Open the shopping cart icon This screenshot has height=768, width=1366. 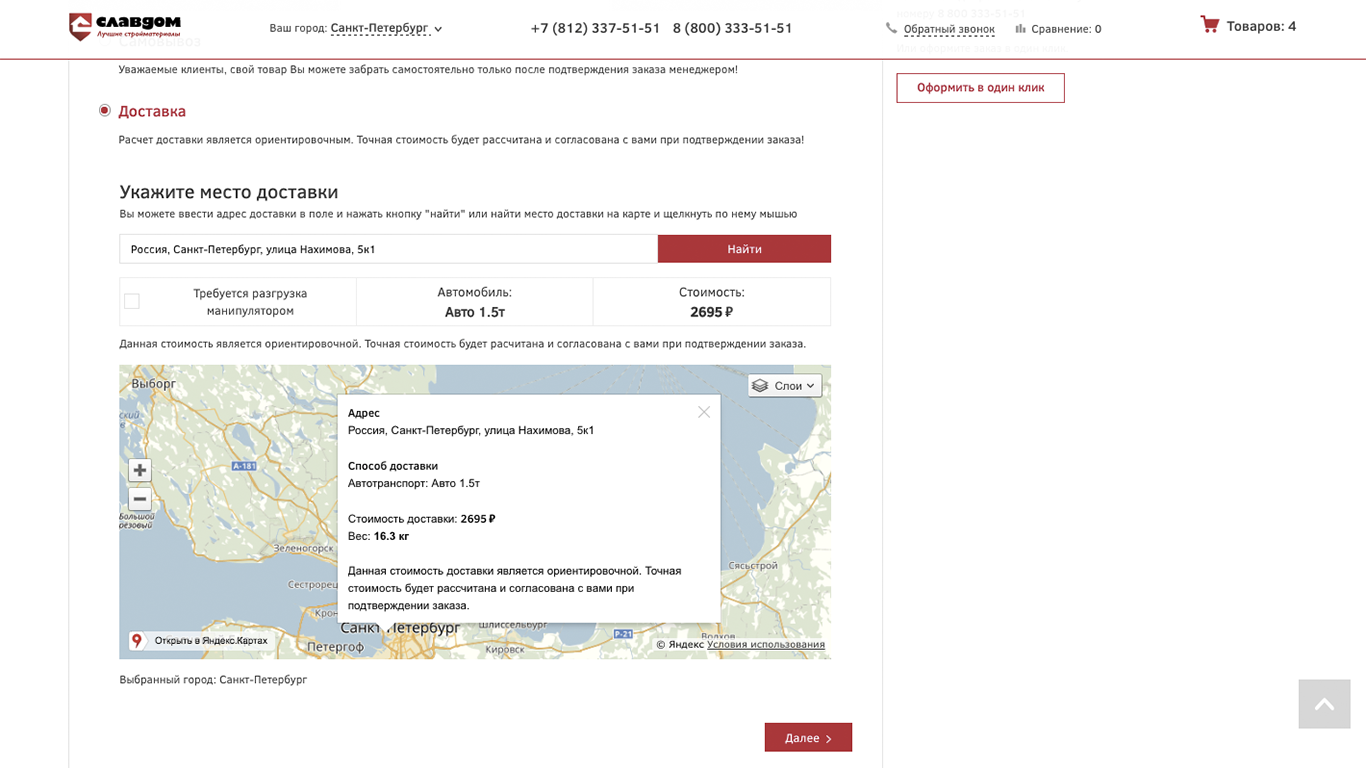click(x=1210, y=25)
